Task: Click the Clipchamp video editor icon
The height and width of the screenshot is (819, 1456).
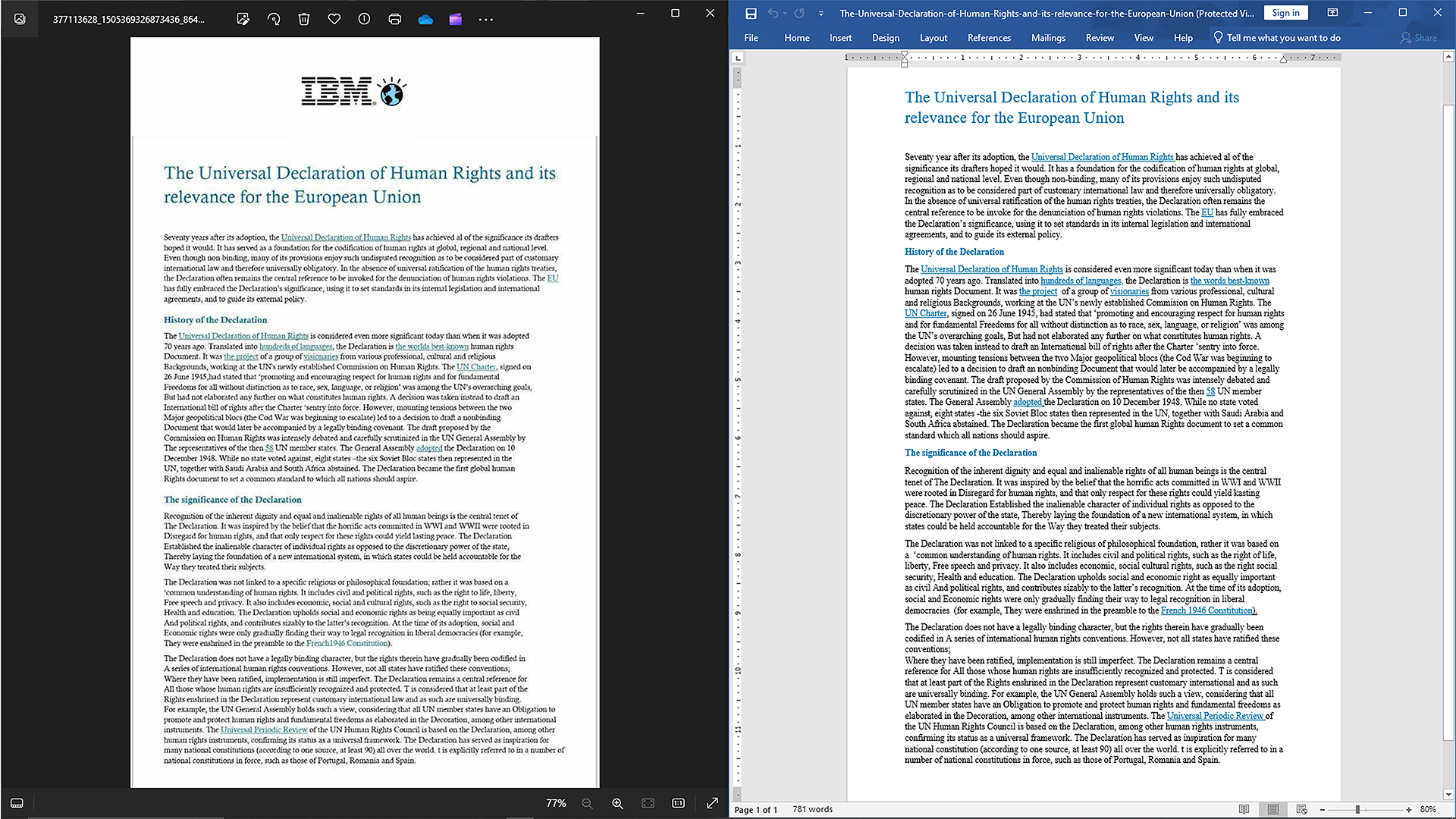Action: (x=456, y=19)
